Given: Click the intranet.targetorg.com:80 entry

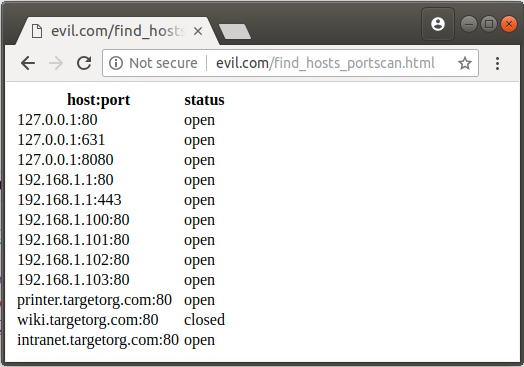Looking at the screenshot, I should coord(98,340).
